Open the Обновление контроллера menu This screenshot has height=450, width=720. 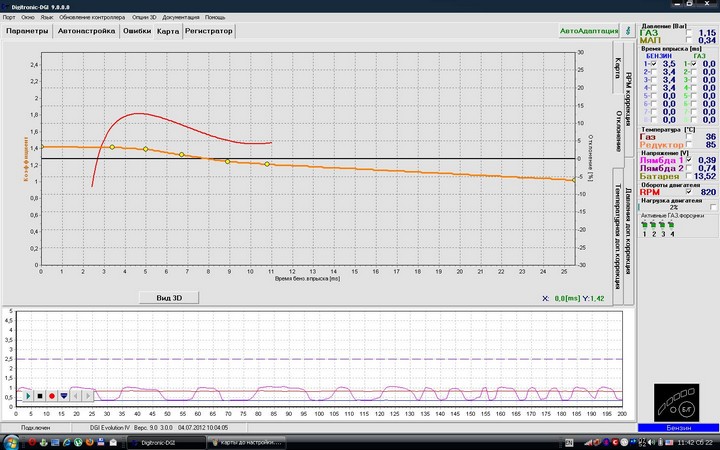92,17
